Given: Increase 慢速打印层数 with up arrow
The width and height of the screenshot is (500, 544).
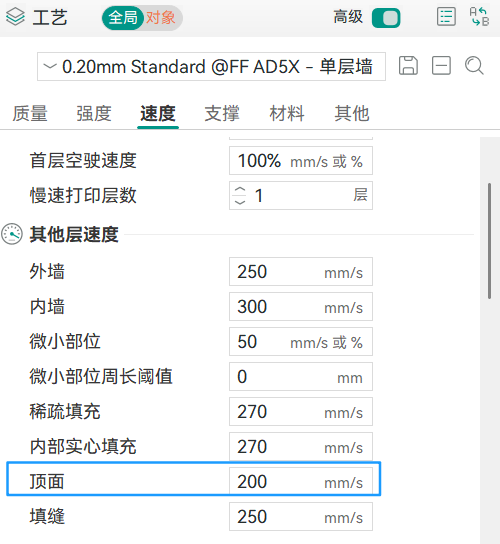Looking at the screenshot, I should click(x=240, y=190).
